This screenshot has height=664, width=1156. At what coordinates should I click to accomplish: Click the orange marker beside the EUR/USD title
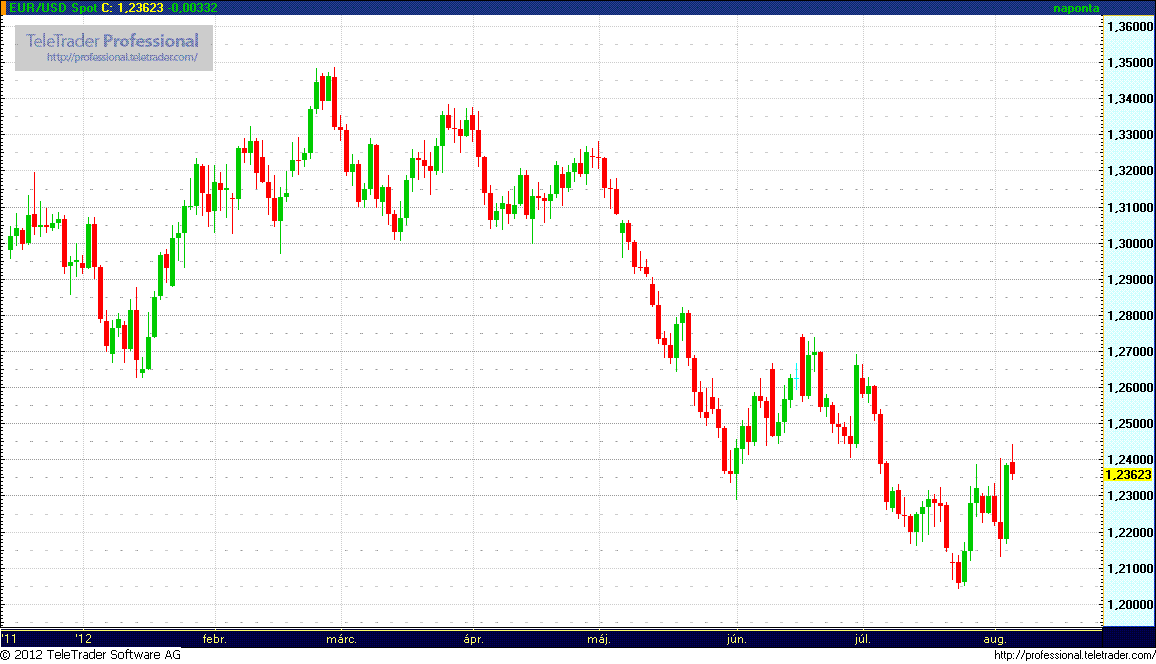[4, 7]
